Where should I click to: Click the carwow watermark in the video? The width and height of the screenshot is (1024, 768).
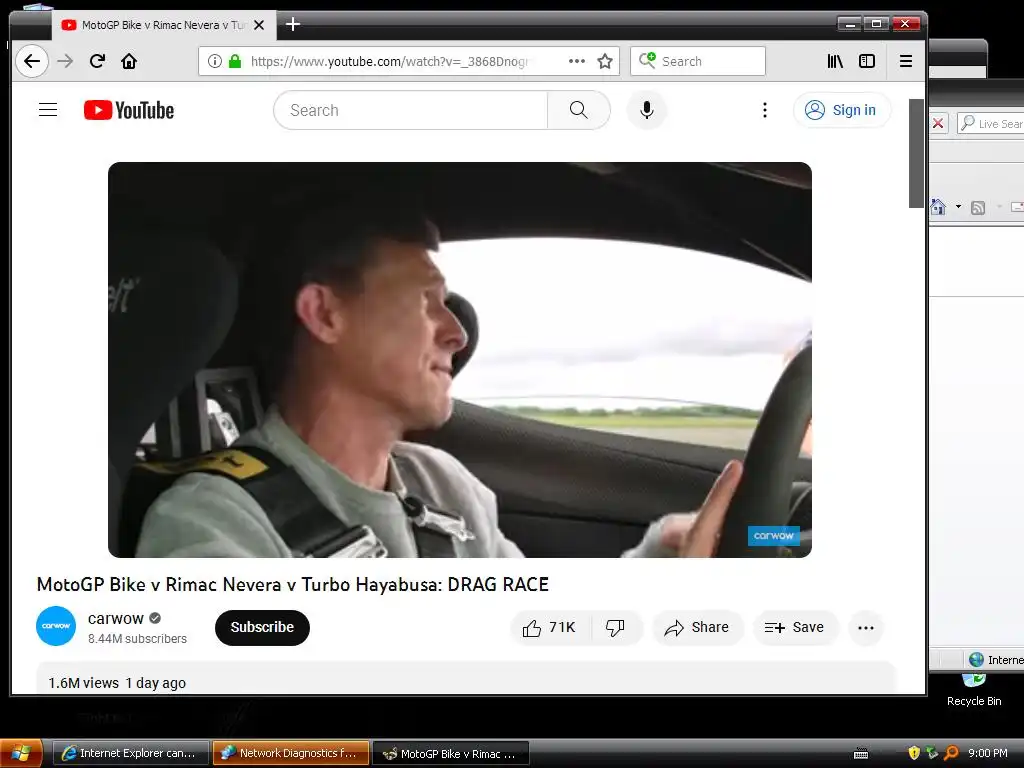pyautogui.click(x=774, y=536)
